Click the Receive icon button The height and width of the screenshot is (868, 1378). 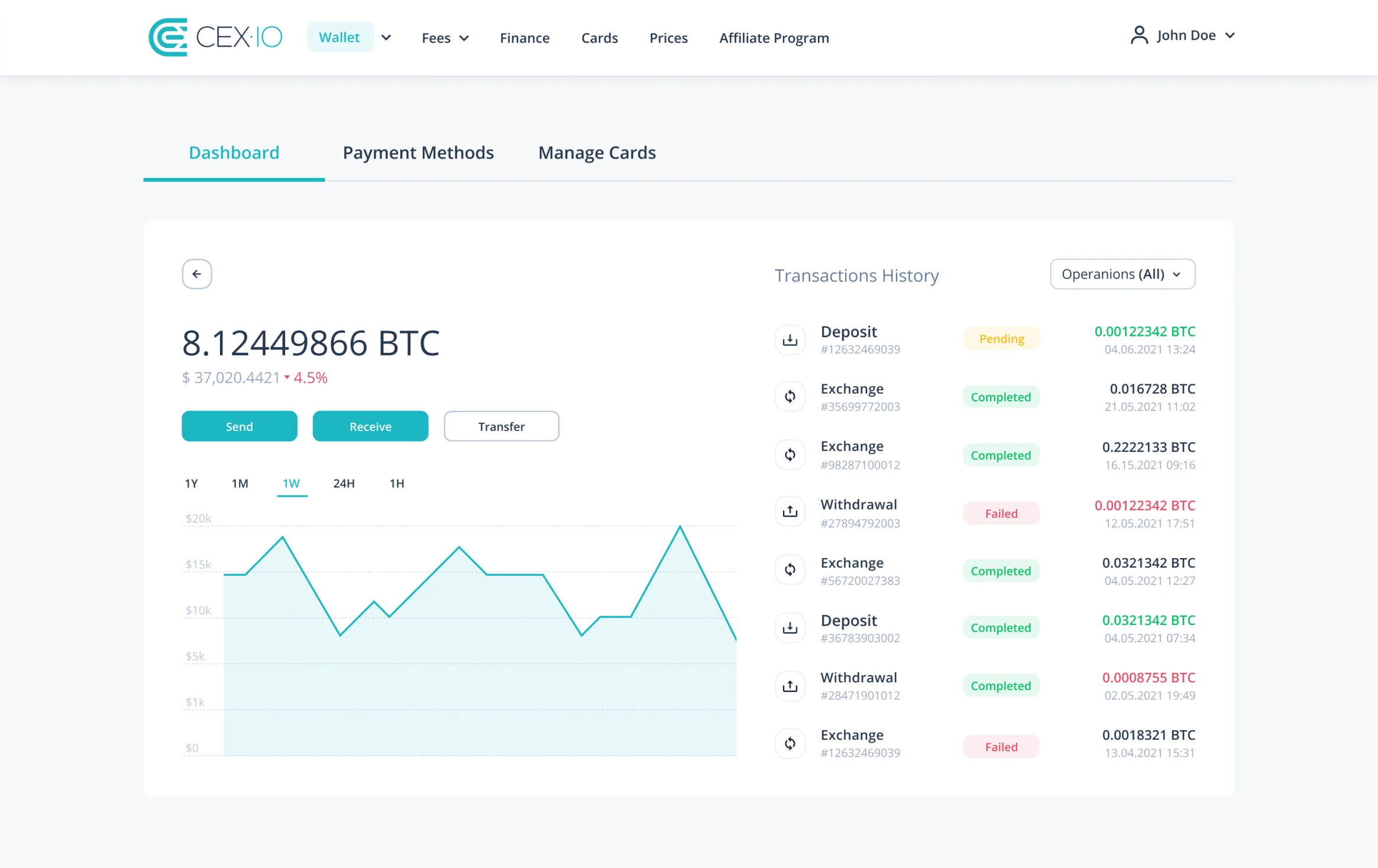pos(370,426)
